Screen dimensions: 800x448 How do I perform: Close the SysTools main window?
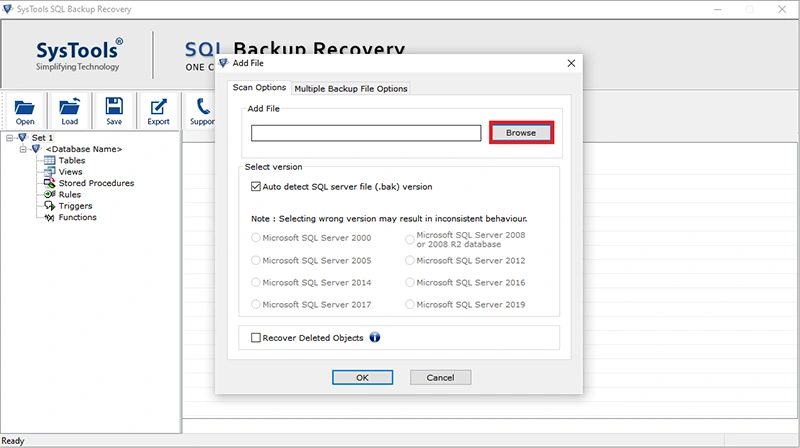tap(782, 9)
